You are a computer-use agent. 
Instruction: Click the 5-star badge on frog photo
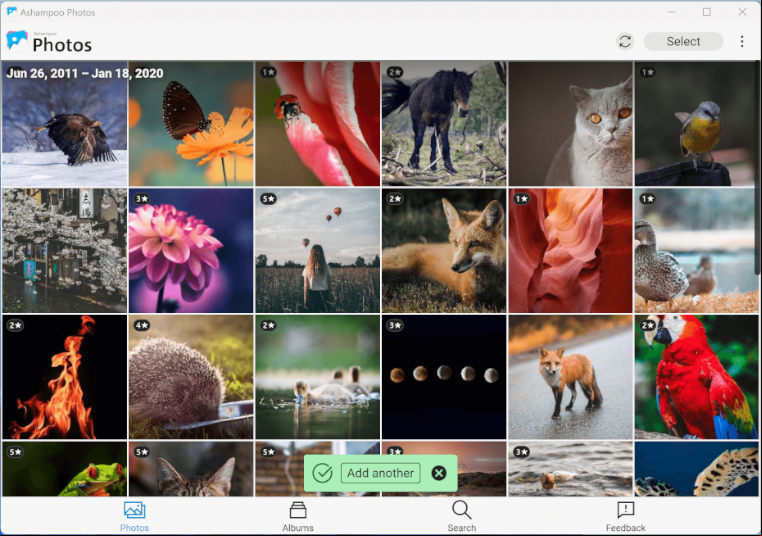coord(15,452)
